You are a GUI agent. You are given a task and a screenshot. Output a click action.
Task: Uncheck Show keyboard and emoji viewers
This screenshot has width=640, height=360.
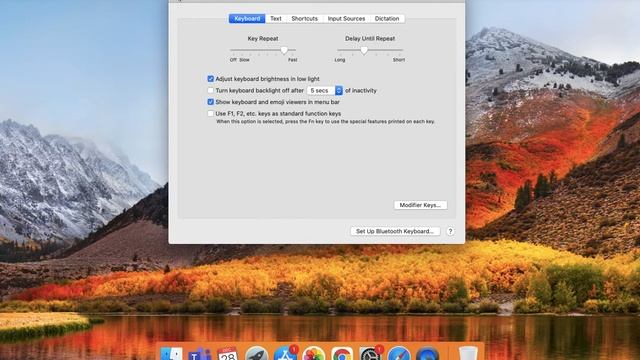click(x=211, y=102)
